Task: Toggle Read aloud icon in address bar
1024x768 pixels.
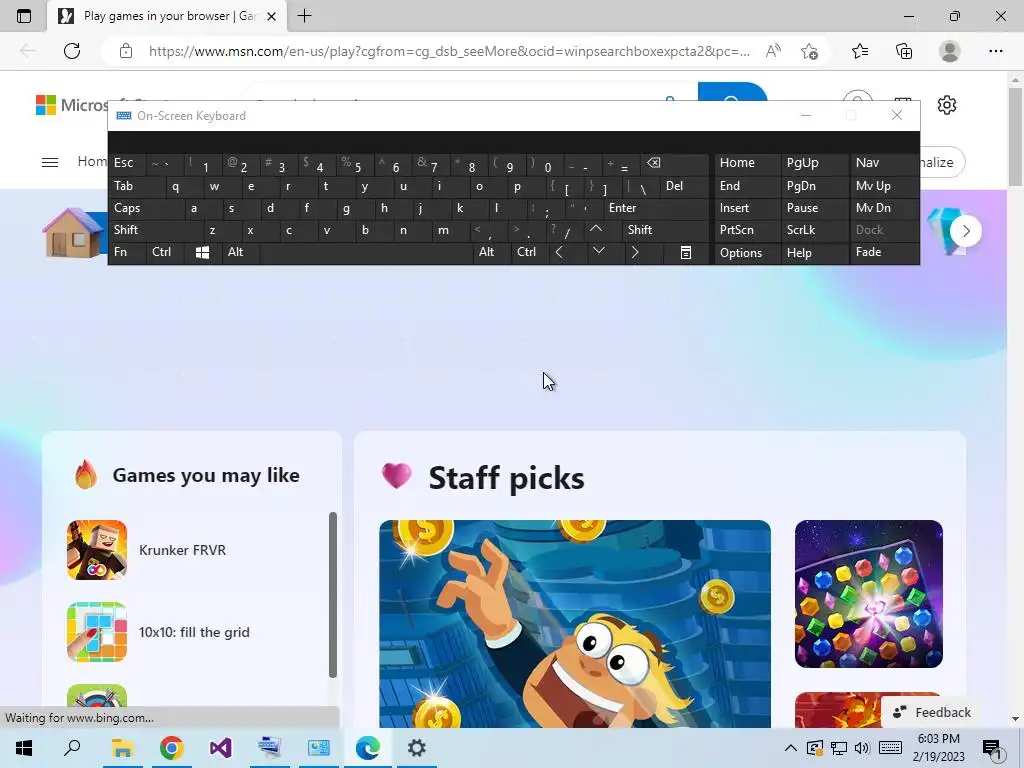Action: click(773, 51)
